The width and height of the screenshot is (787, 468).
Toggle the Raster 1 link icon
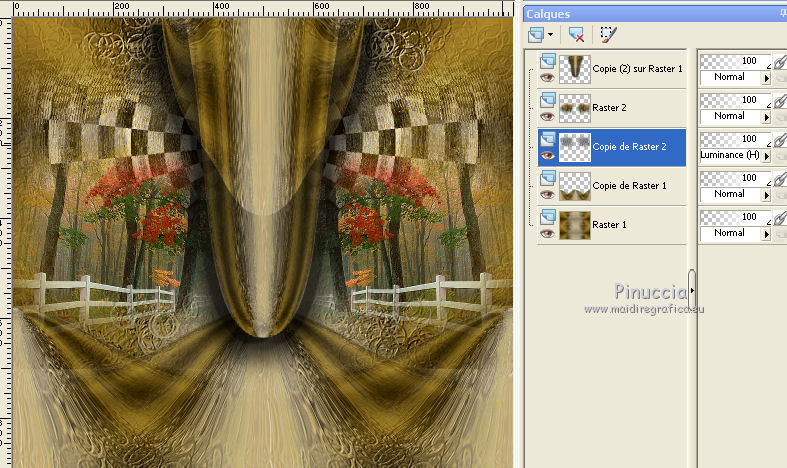[779, 218]
